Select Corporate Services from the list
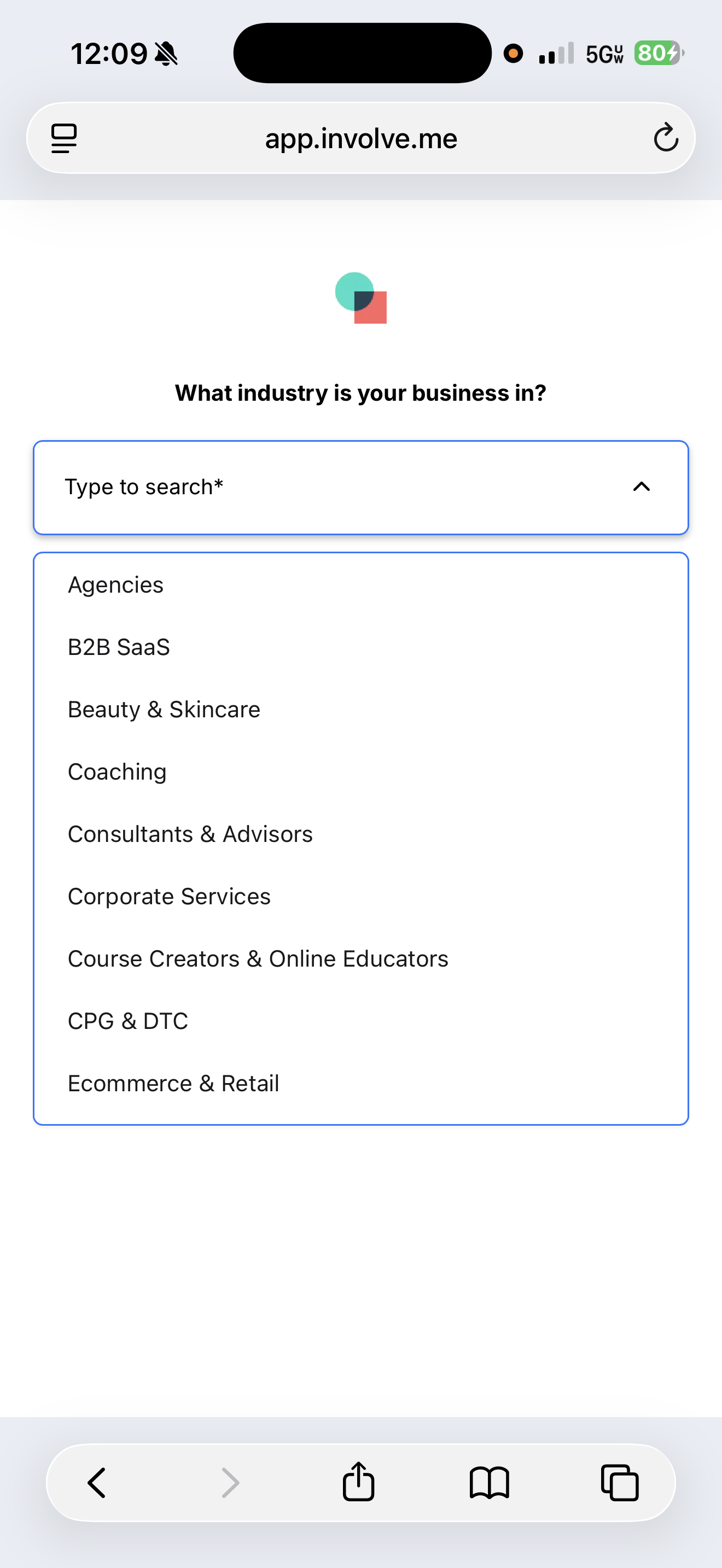This screenshot has height=1568, width=722. pyautogui.click(x=361, y=897)
